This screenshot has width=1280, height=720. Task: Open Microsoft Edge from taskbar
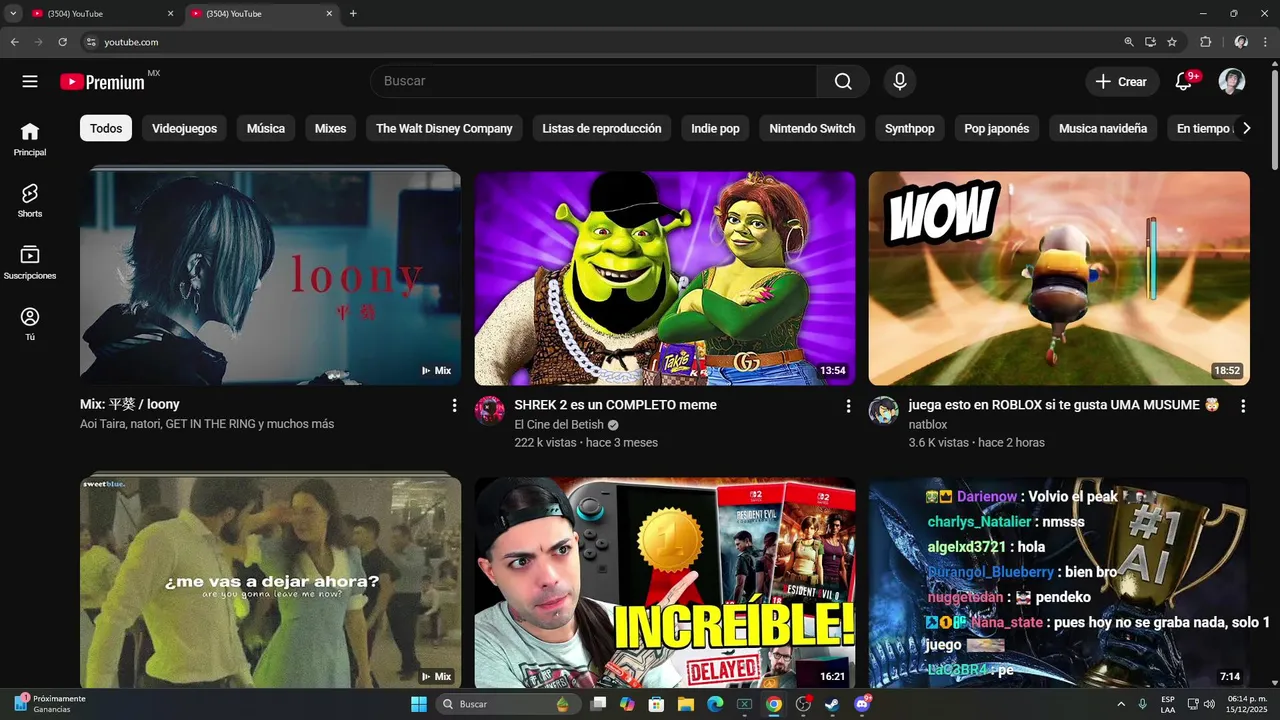click(715, 704)
